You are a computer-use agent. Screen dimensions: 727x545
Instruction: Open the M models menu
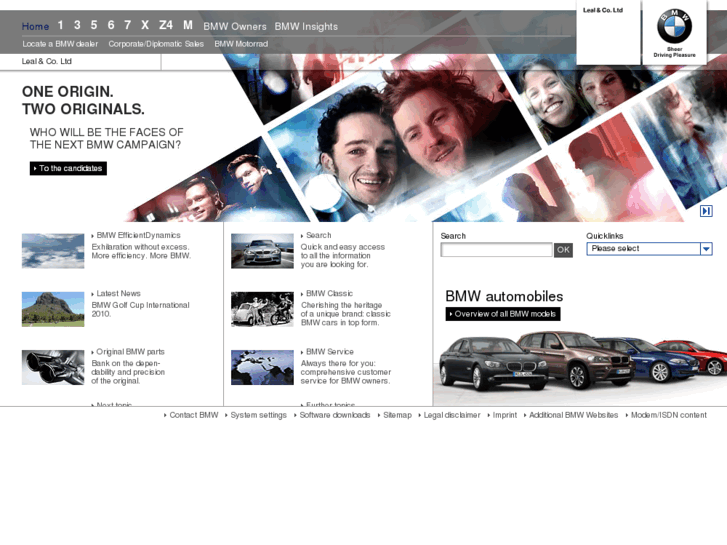tap(188, 25)
